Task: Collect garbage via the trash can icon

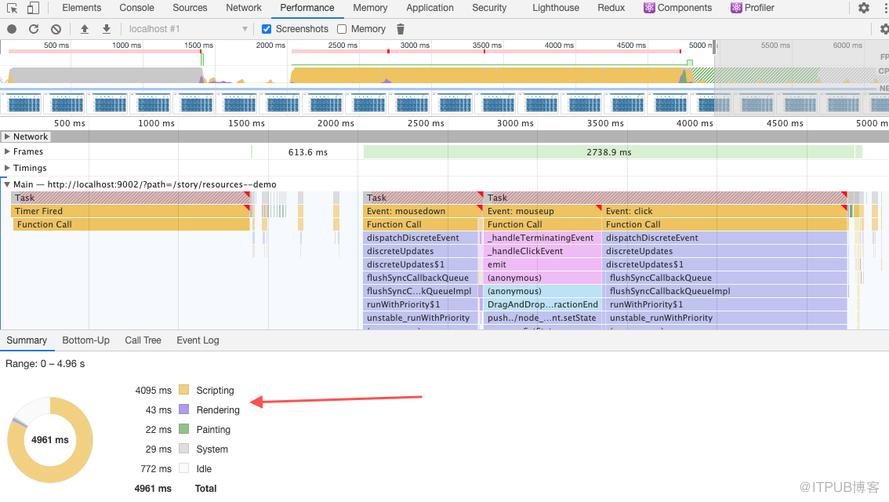Action: tap(400, 29)
